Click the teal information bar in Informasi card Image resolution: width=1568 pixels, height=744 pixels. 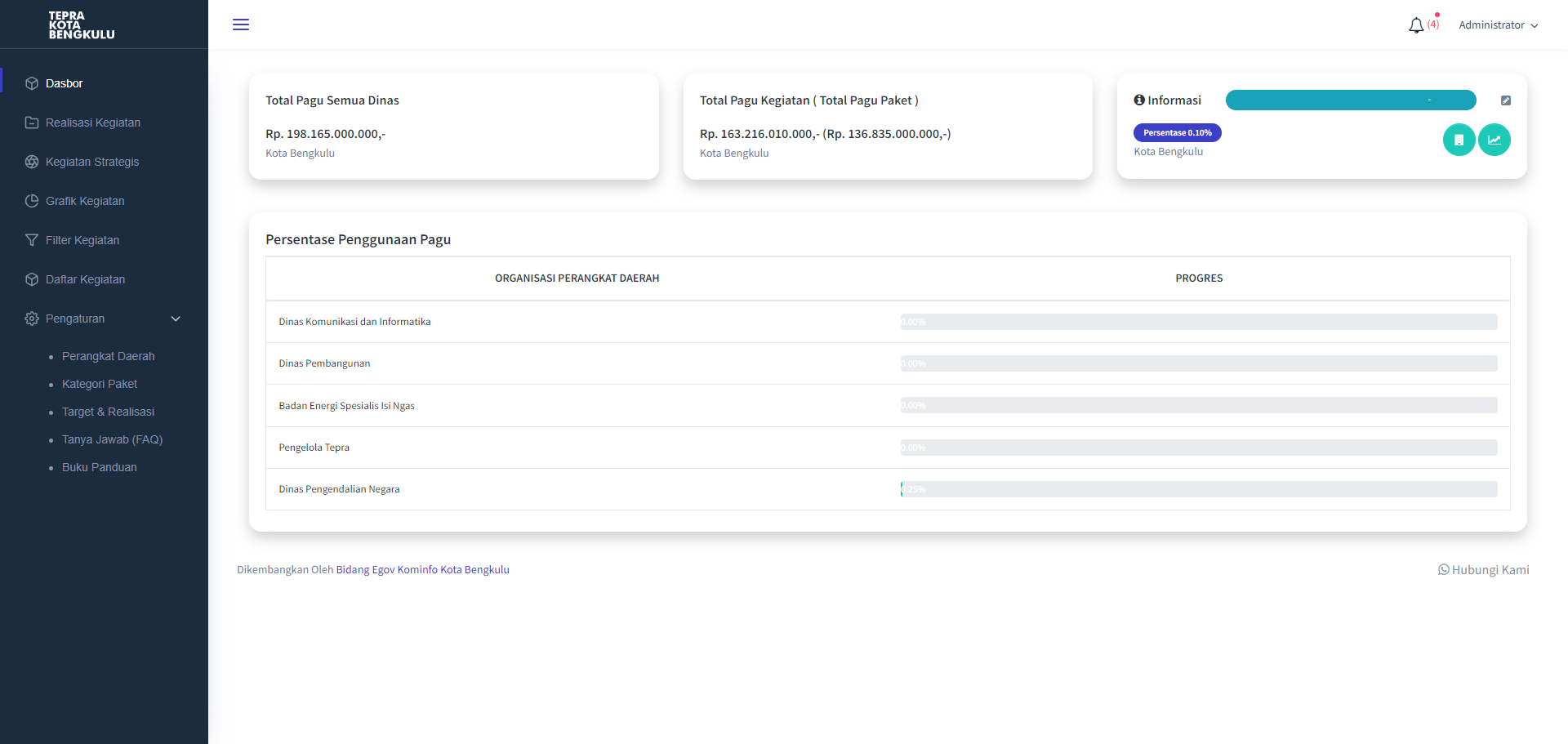tap(1351, 100)
